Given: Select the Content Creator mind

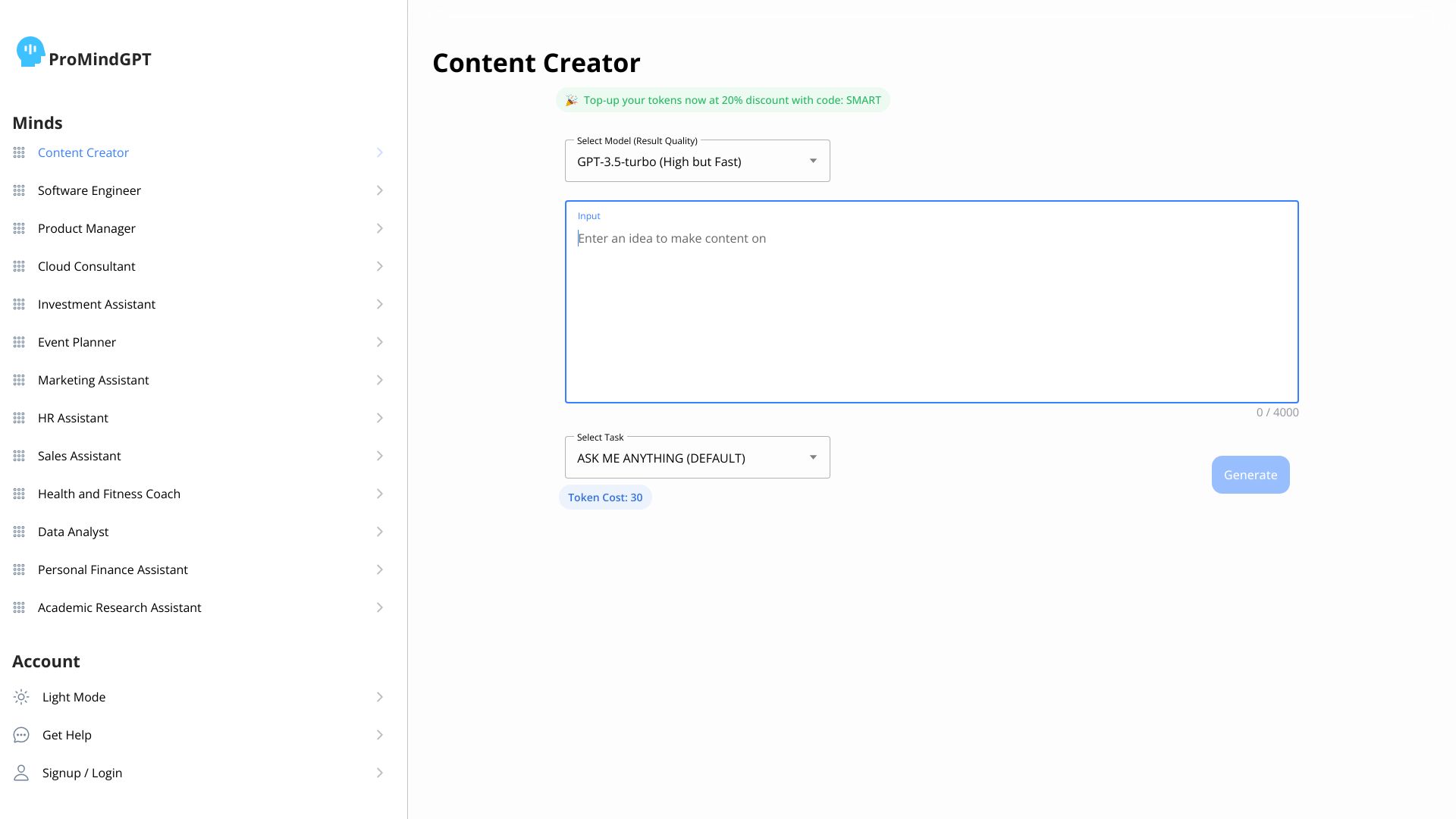Looking at the screenshot, I should point(83,152).
